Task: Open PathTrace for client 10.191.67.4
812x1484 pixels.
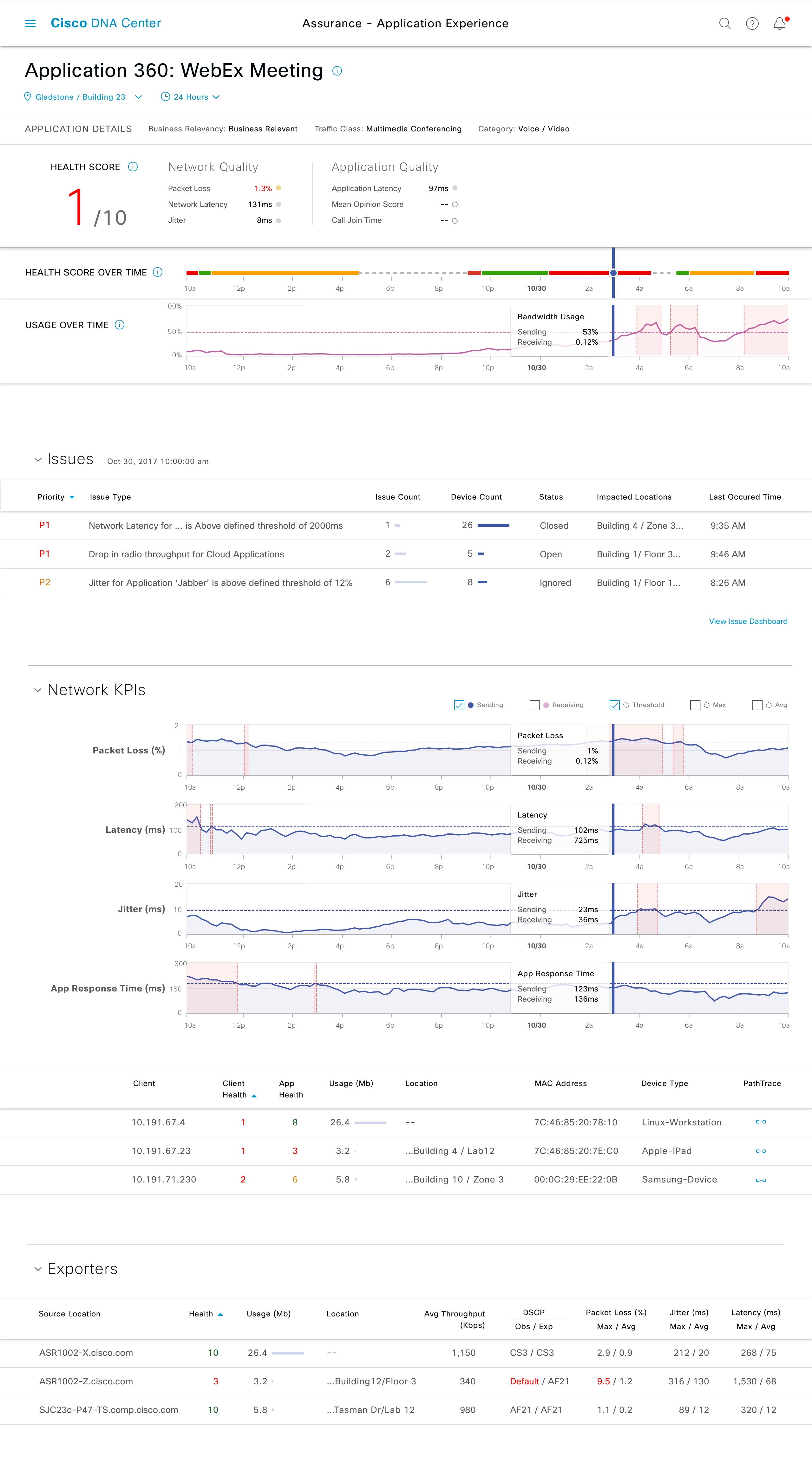Action: coord(761,1122)
